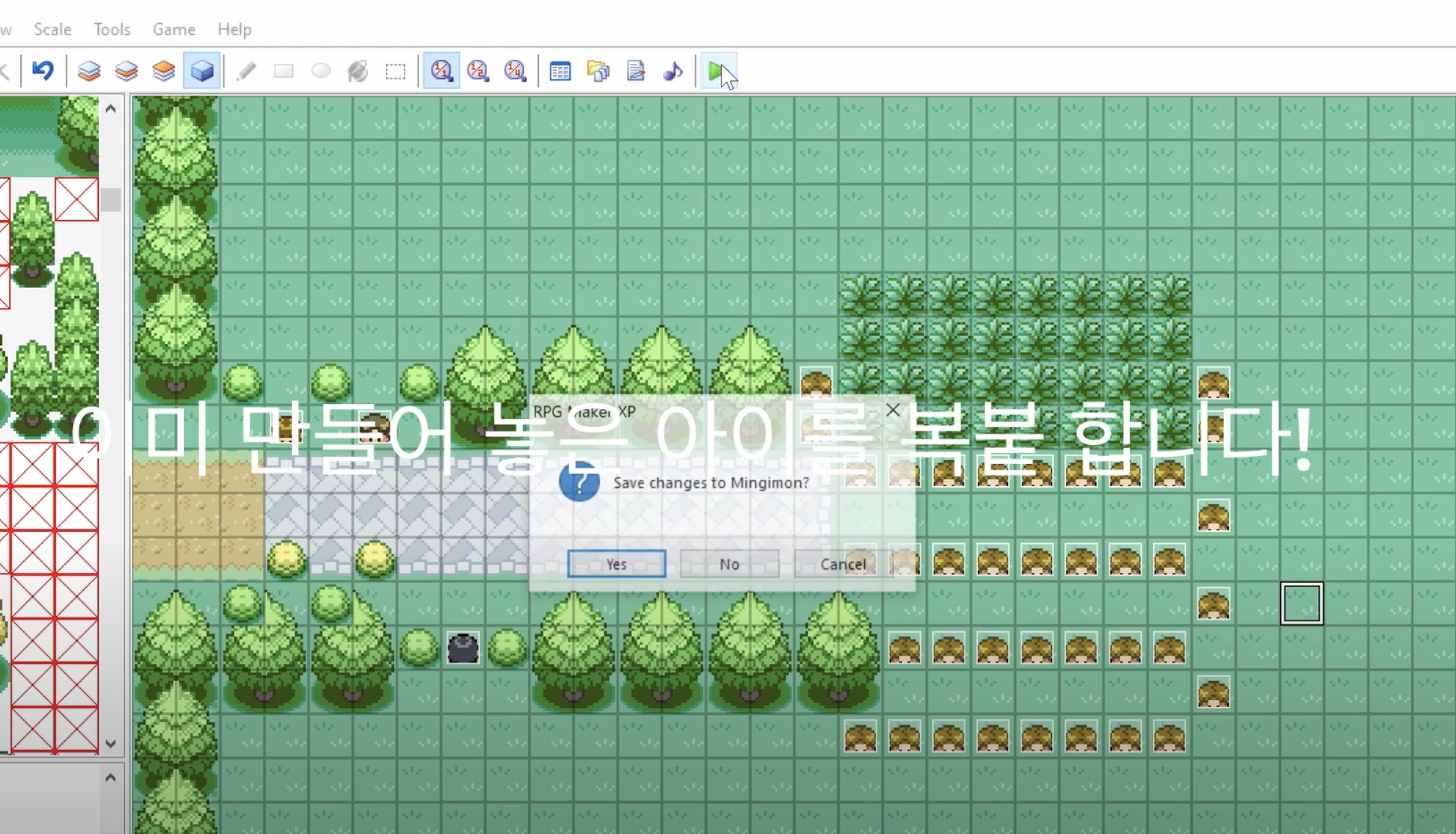
Task: Open the Database icon
Action: (x=561, y=71)
